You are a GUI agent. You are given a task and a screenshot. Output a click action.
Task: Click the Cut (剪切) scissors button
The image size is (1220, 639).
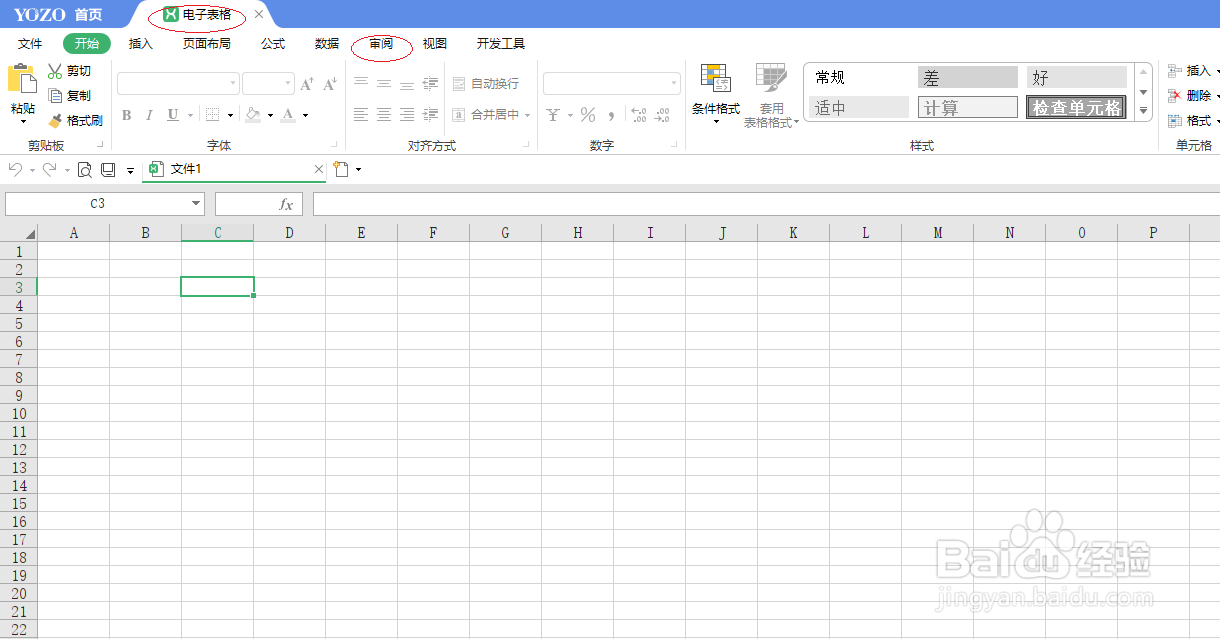69,71
